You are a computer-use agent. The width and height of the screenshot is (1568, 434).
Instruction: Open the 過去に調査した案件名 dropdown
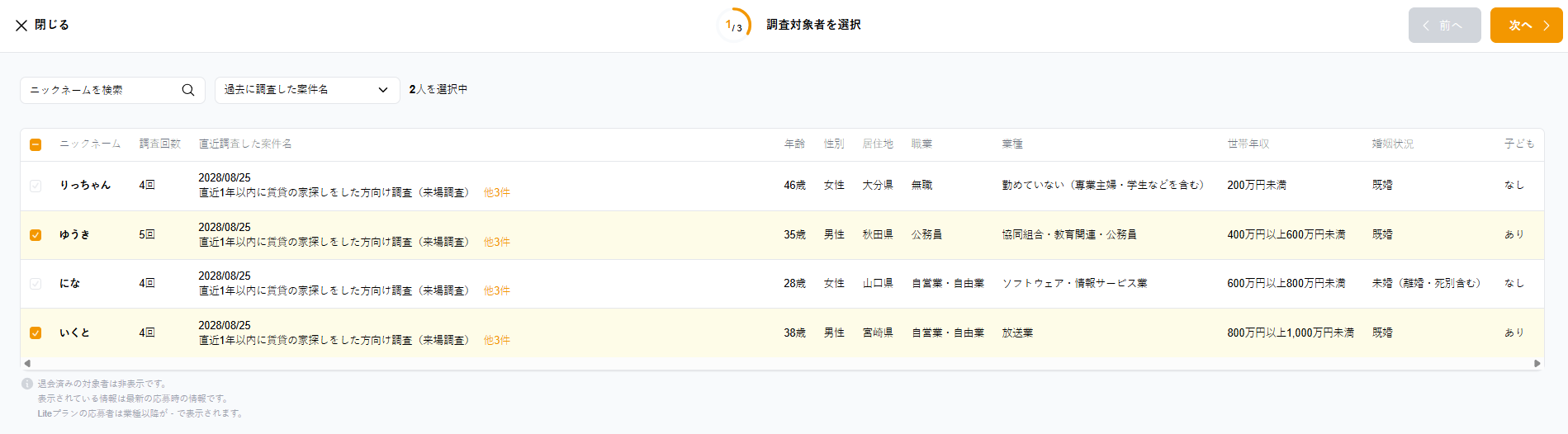(307, 90)
